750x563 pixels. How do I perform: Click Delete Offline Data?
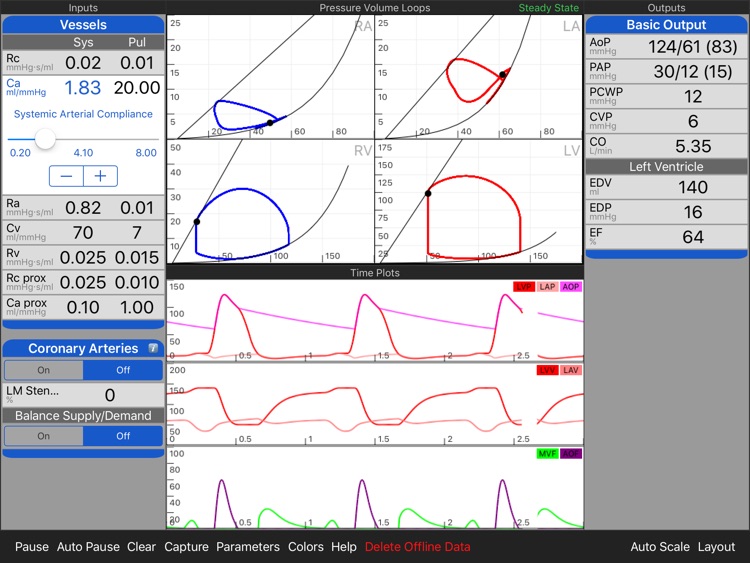pos(418,547)
